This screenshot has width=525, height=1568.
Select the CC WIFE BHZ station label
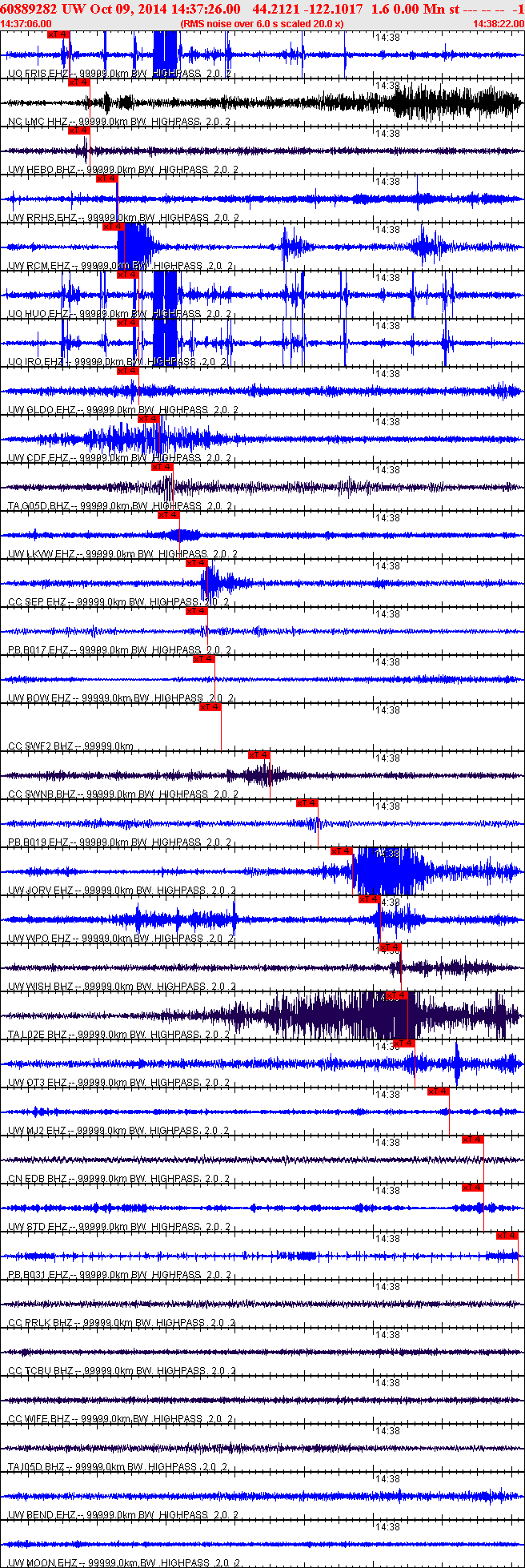tap(121, 1419)
